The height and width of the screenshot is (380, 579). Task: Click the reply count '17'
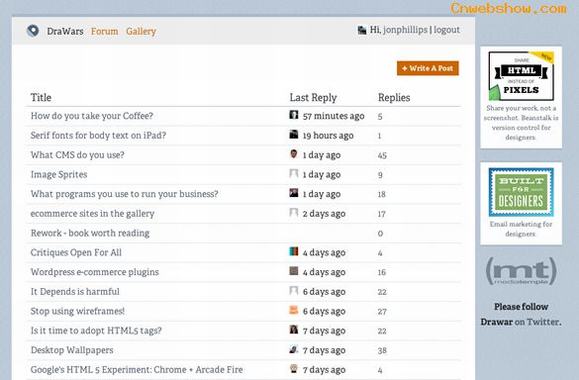pyautogui.click(x=382, y=214)
